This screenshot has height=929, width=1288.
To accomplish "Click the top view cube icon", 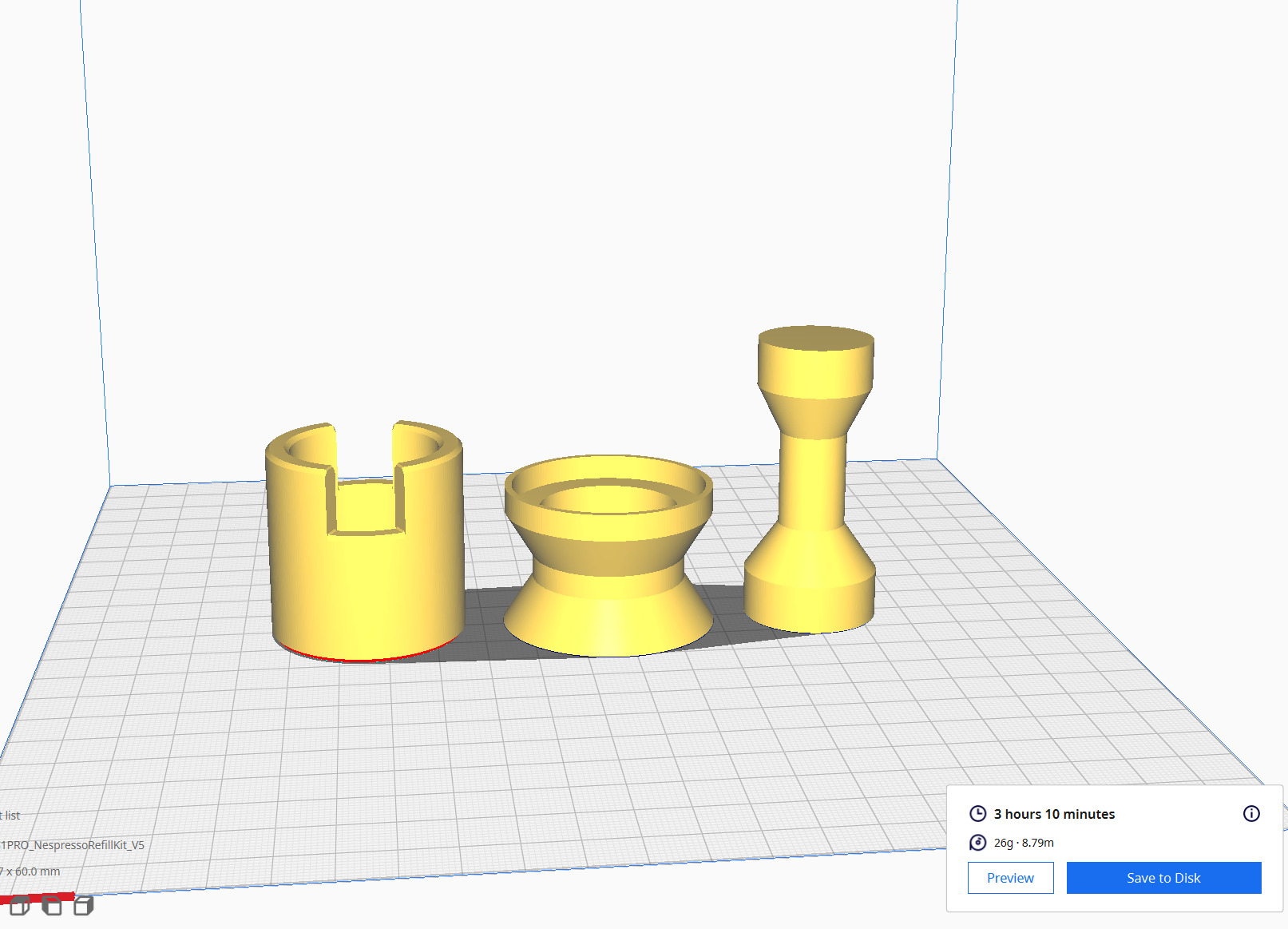I will 20,906.
